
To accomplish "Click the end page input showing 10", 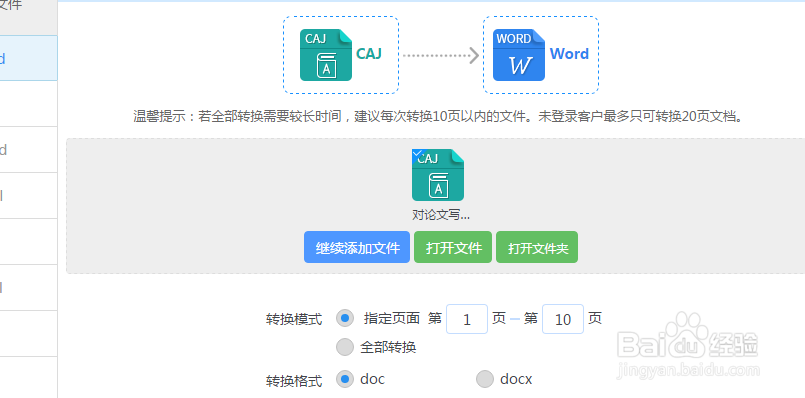I will click(563, 319).
